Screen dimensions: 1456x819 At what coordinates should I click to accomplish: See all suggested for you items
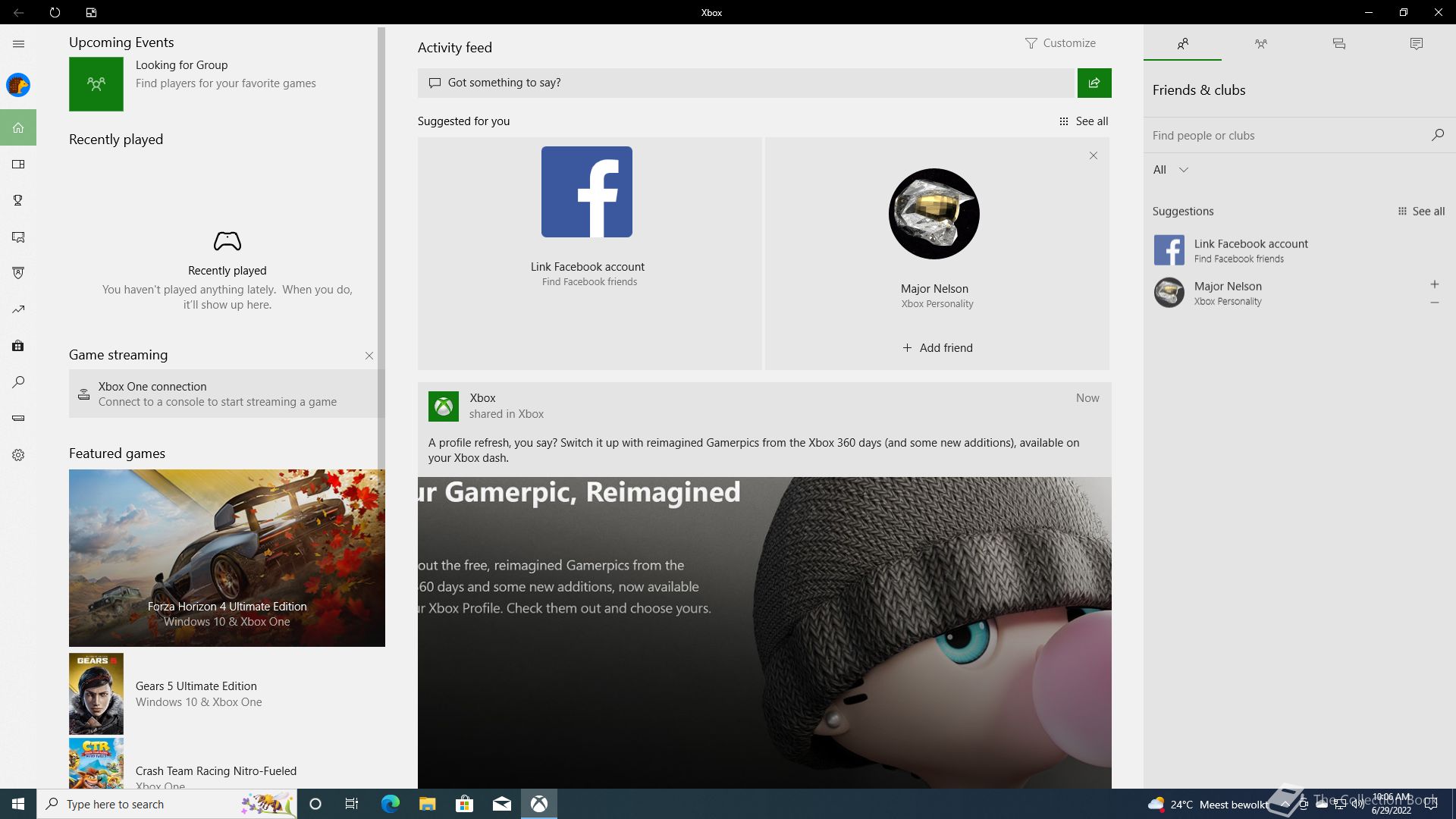(x=1084, y=121)
